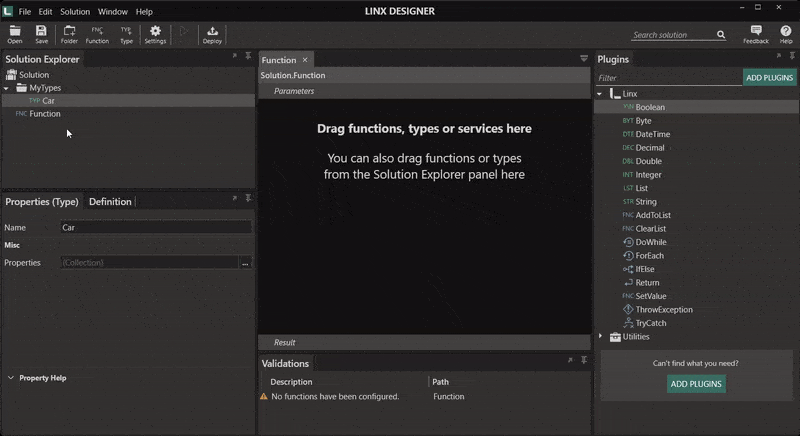Image resolution: width=800 pixels, height=436 pixels.
Task: Open the Window menu
Action: [113, 11]
